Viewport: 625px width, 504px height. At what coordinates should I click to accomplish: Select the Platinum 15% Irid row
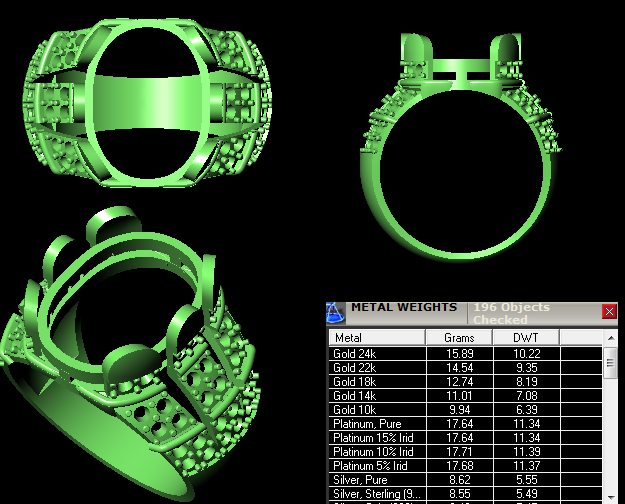pos(465,437)
